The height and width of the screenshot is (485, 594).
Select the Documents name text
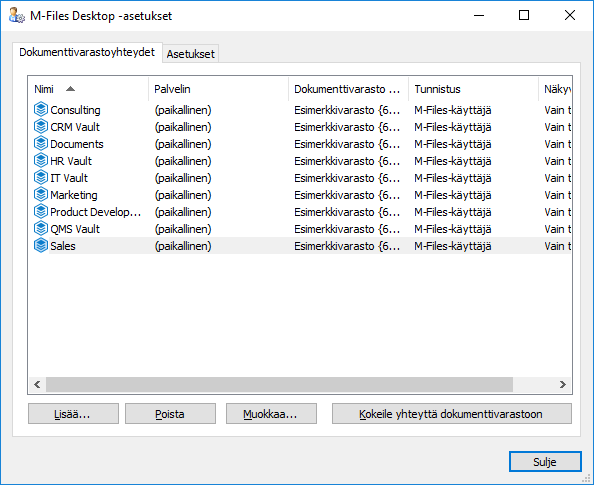(77, 144)
